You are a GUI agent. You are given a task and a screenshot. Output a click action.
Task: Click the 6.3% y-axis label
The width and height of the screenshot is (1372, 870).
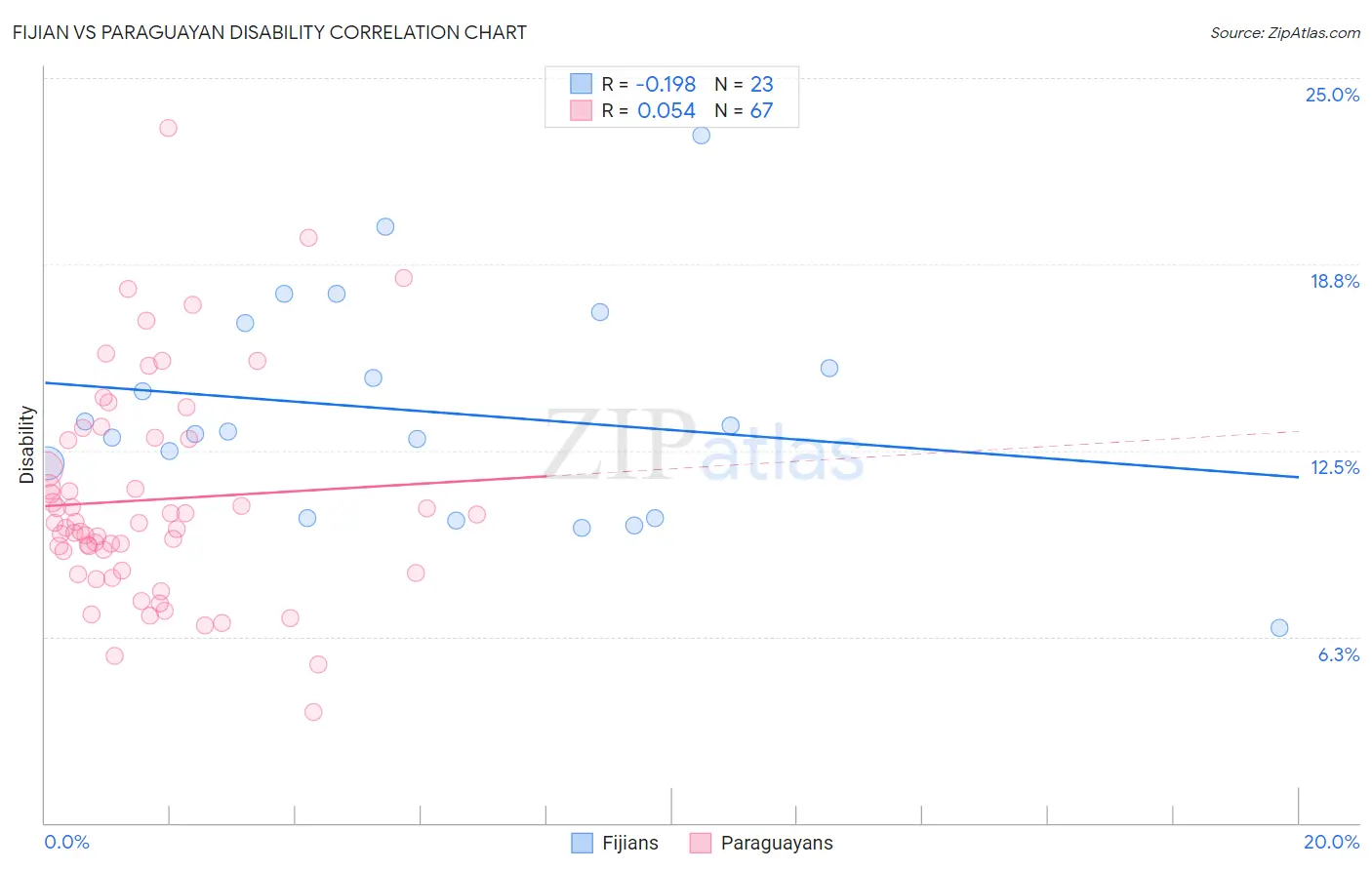point(1339,654)
